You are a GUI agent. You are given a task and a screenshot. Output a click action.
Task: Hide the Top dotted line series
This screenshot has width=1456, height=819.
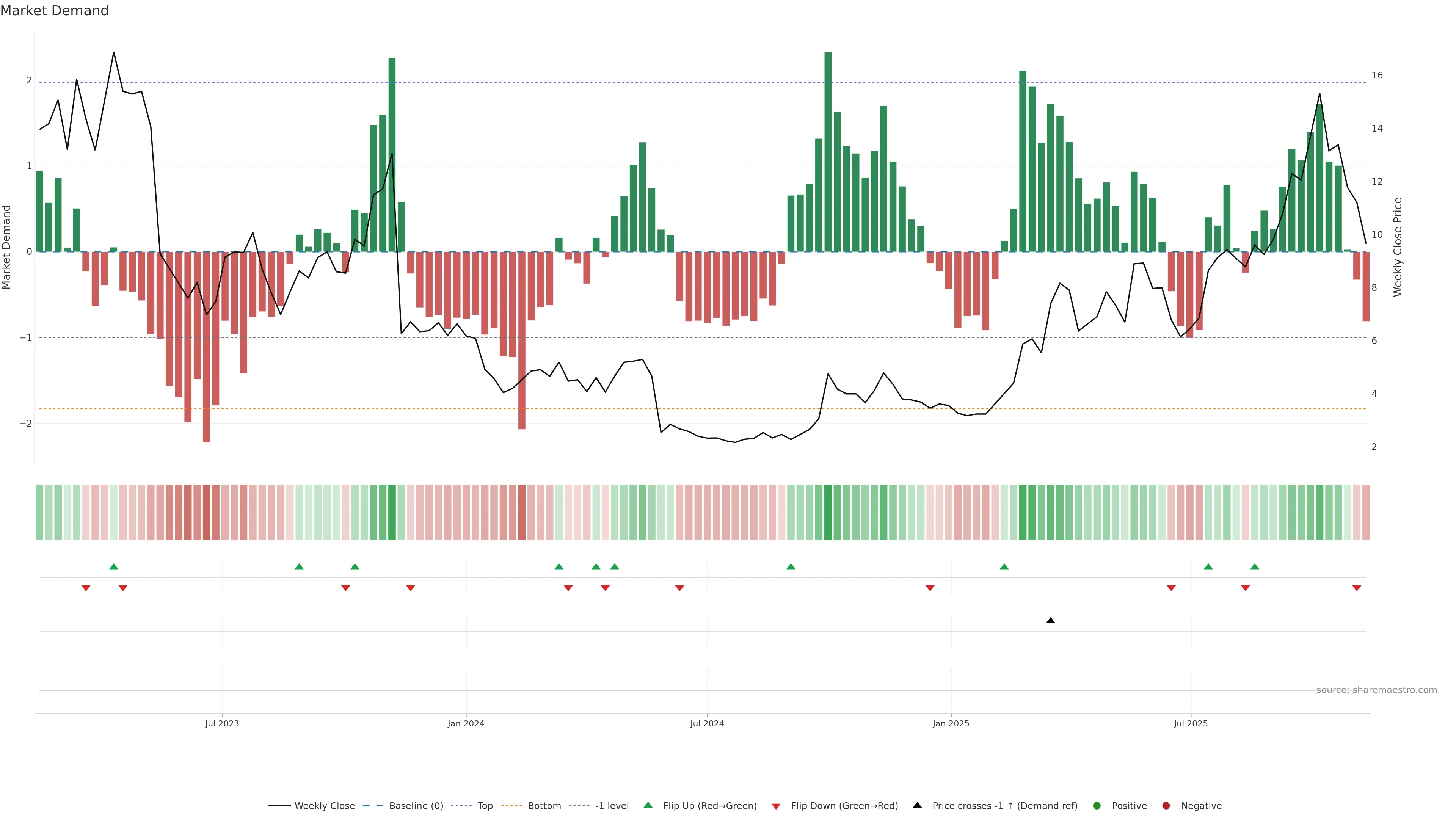pos(485,805)
